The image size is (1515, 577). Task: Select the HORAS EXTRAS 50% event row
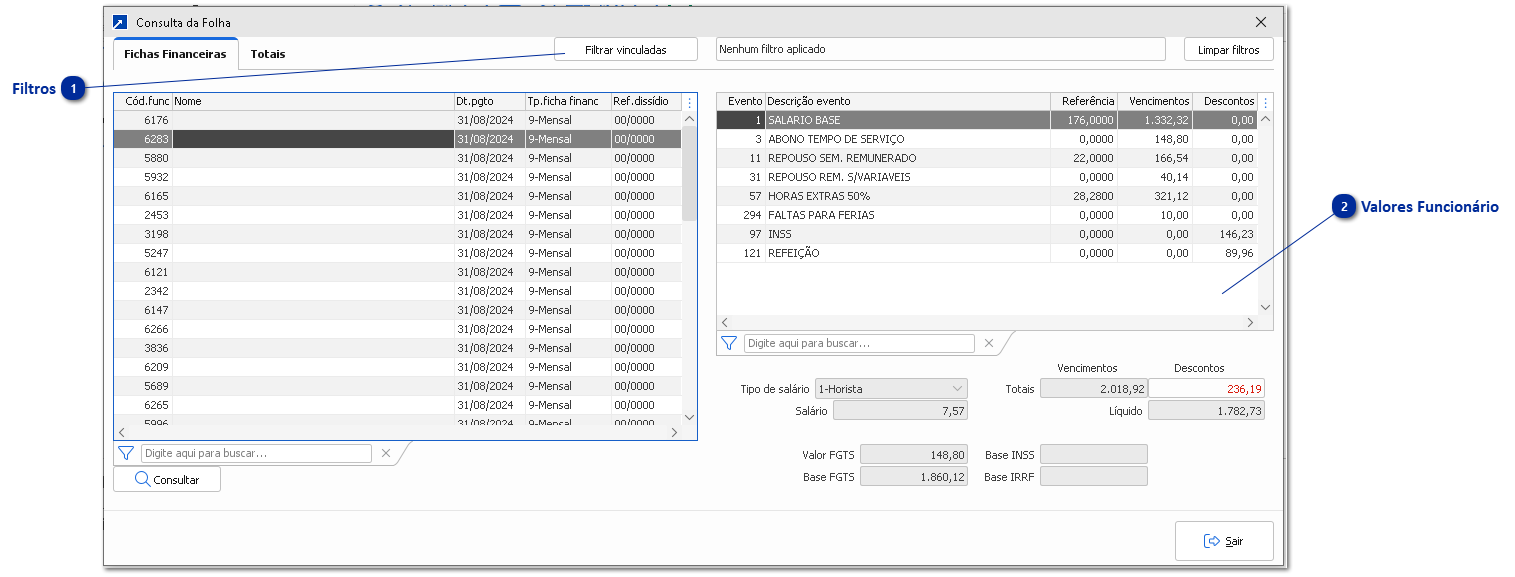tap(900, 196)
